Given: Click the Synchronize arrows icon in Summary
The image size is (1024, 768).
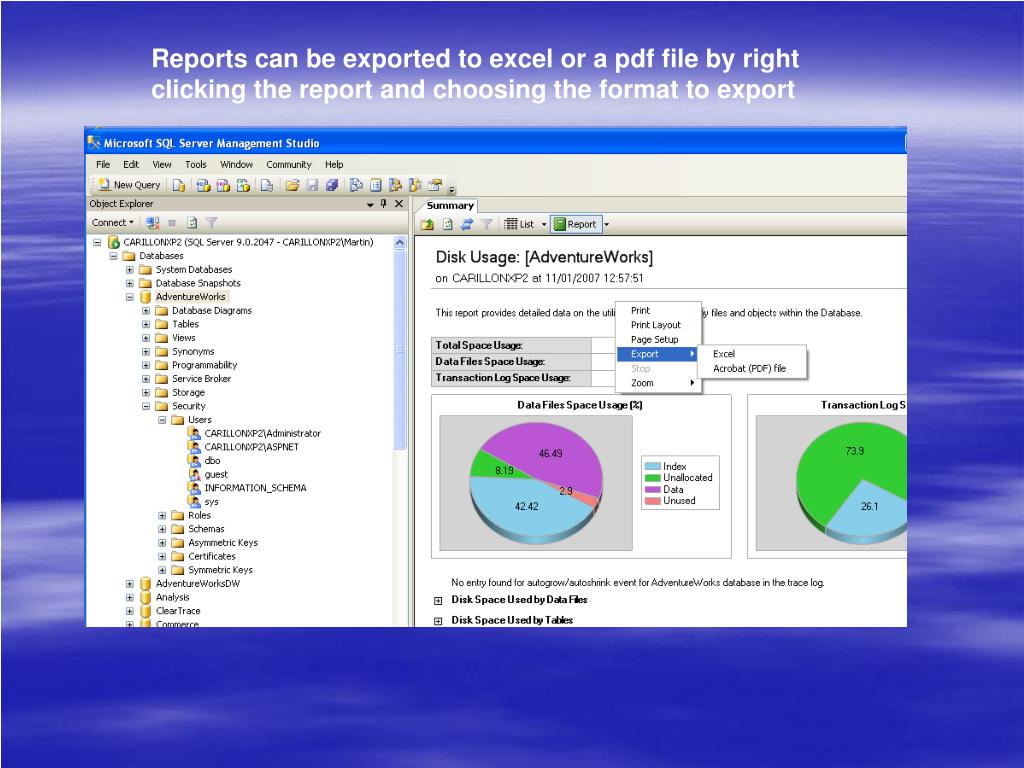Looking at the screenshot, I should tap(467, 225).
